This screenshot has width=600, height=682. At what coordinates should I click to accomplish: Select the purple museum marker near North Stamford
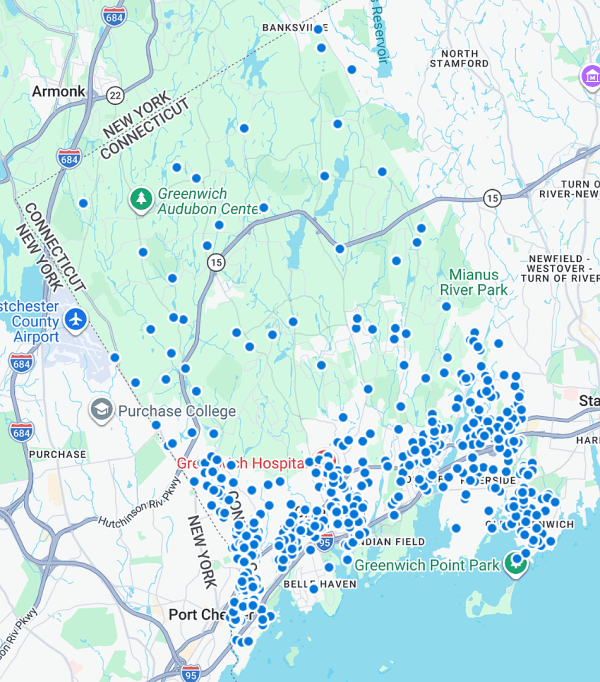coord(591,77)
